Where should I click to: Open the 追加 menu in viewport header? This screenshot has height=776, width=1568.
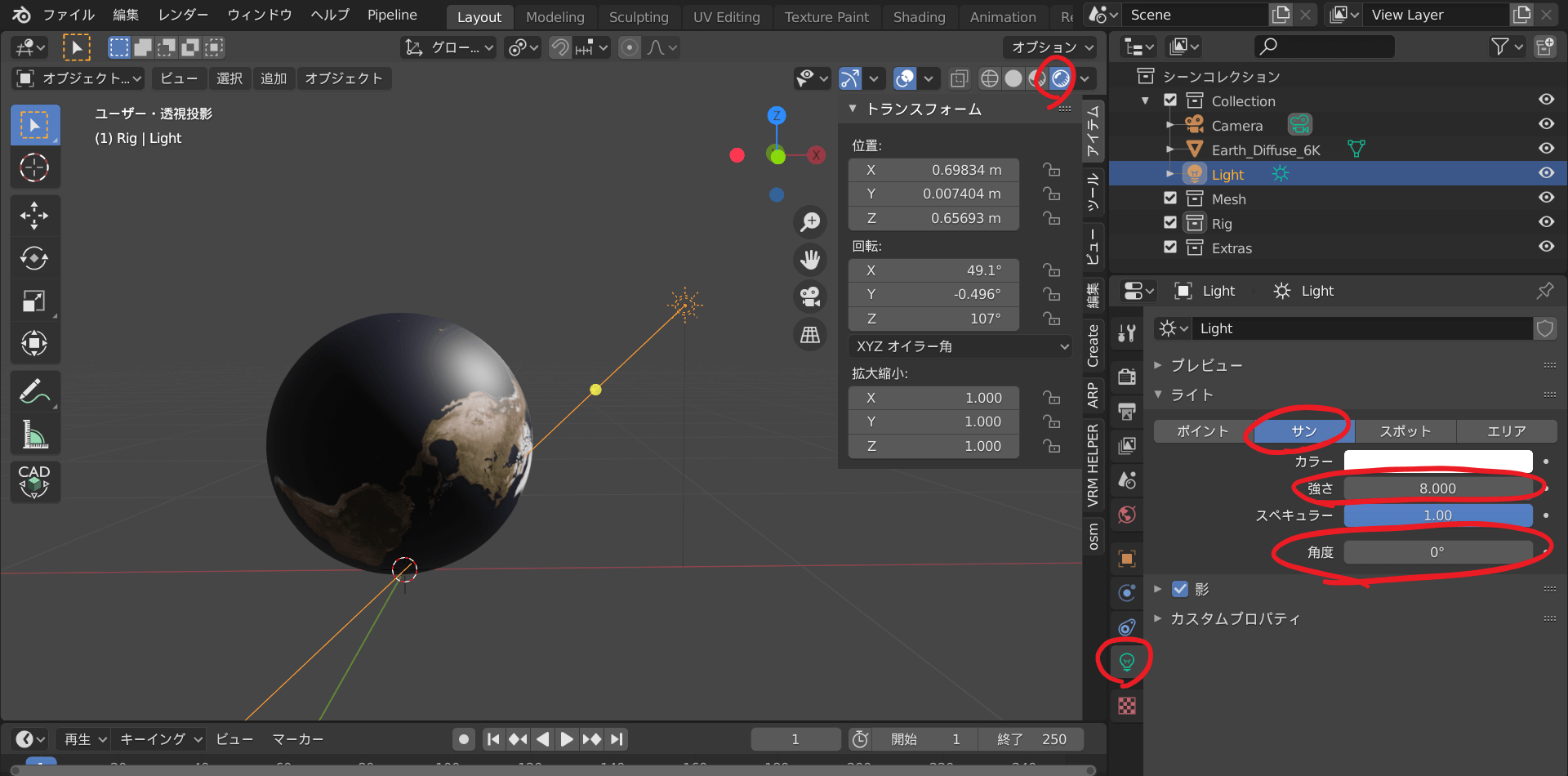click(x=274, y=78)
